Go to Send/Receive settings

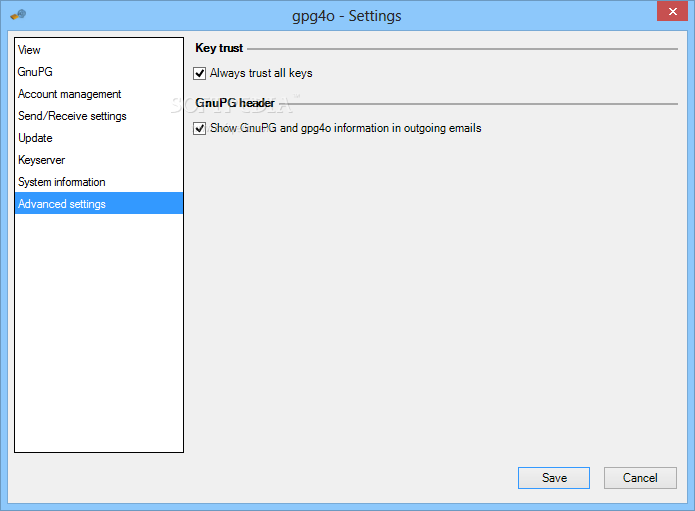(x=99, y=116)
